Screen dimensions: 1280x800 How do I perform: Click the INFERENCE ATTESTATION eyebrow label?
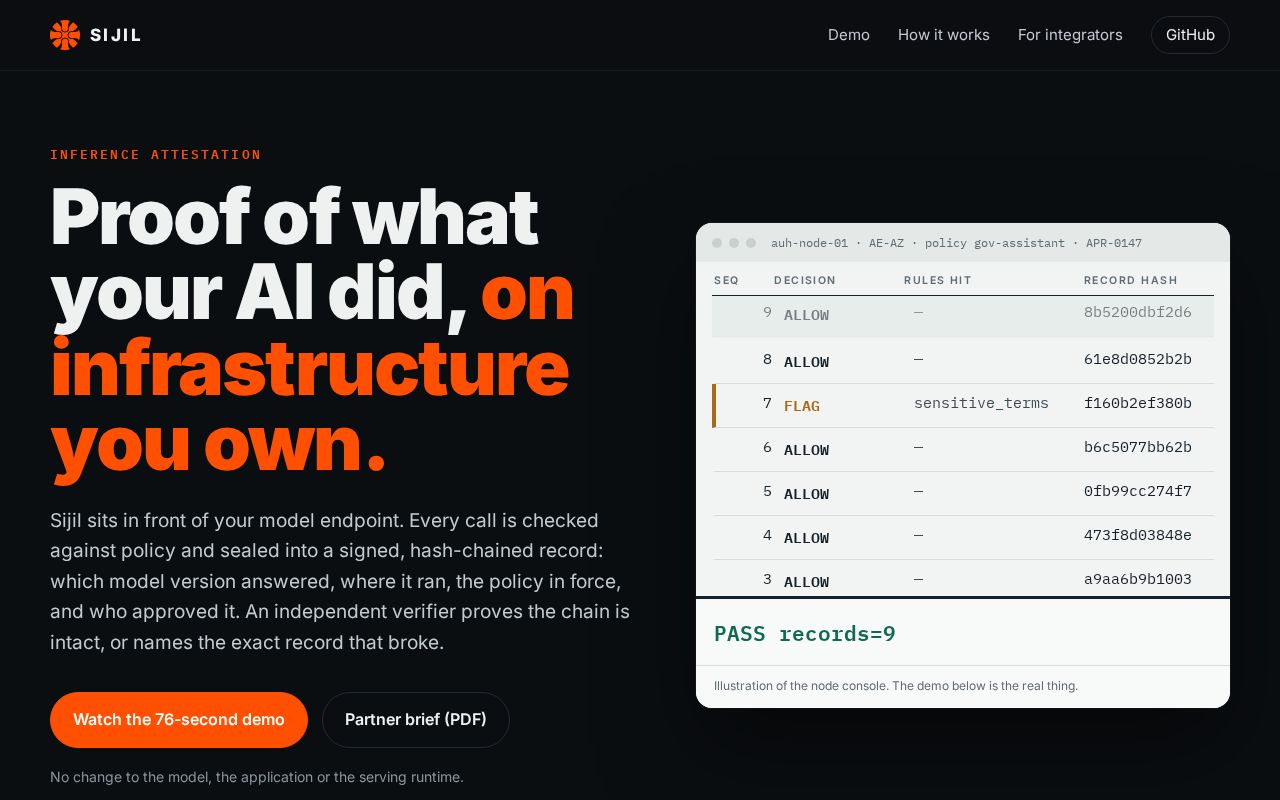click(x=156, y=155)
